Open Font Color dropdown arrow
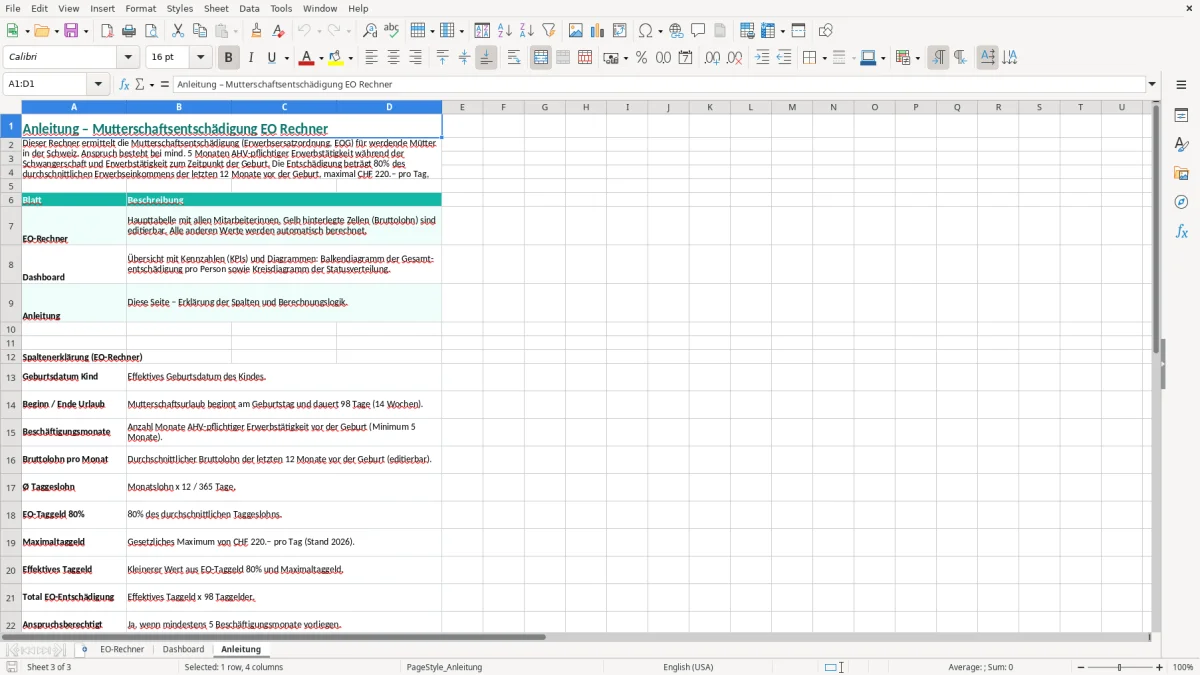The width and height of the screenshot is (1200, 675). point(321,58)
